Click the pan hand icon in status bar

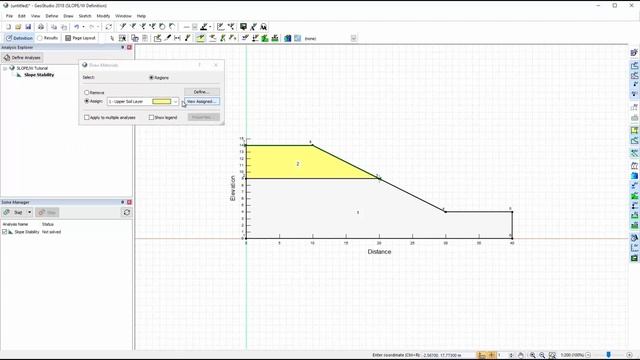(521, 355)
